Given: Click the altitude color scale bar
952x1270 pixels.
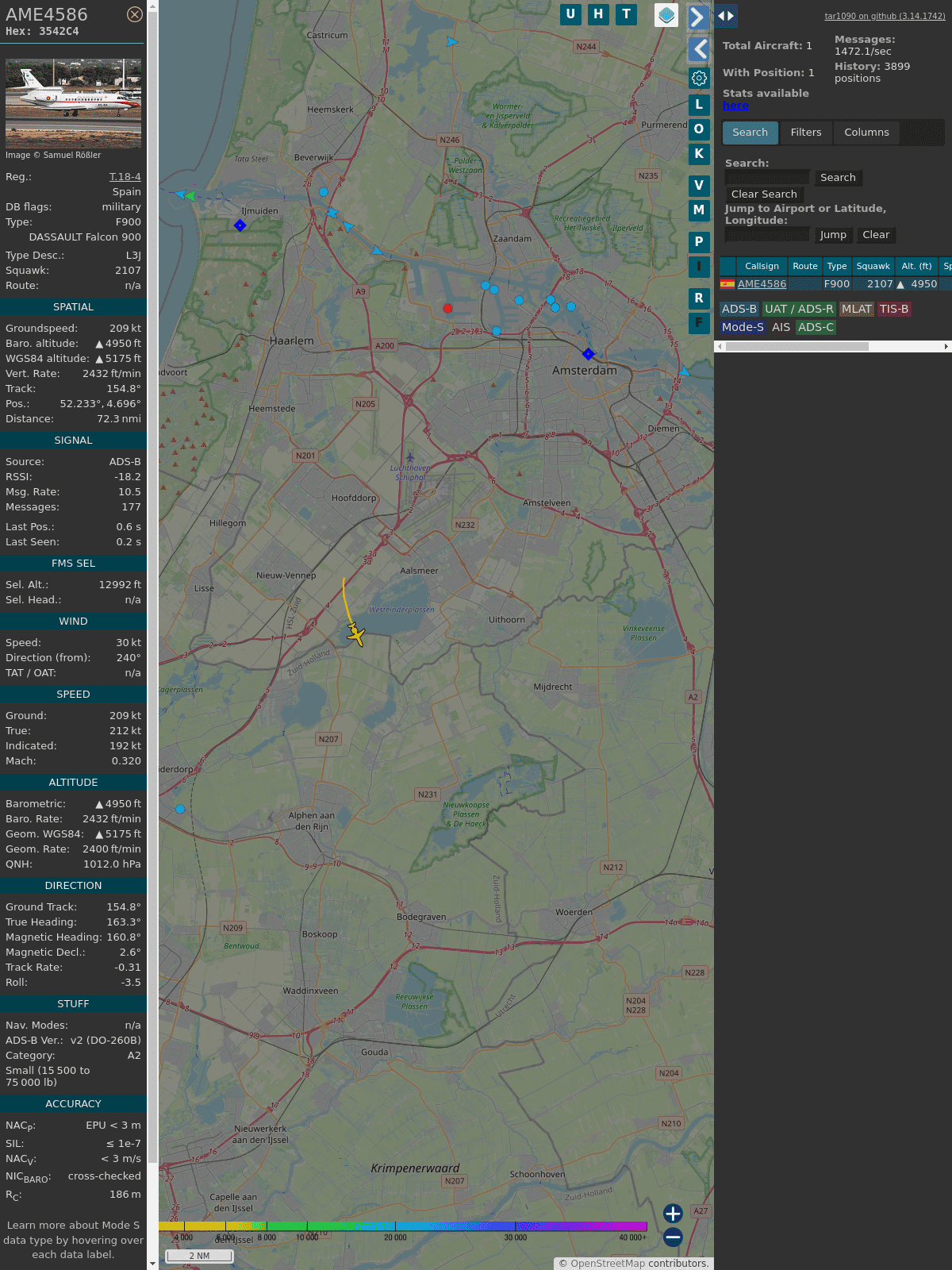Looking at the screenshot, I should (403, 1226).
